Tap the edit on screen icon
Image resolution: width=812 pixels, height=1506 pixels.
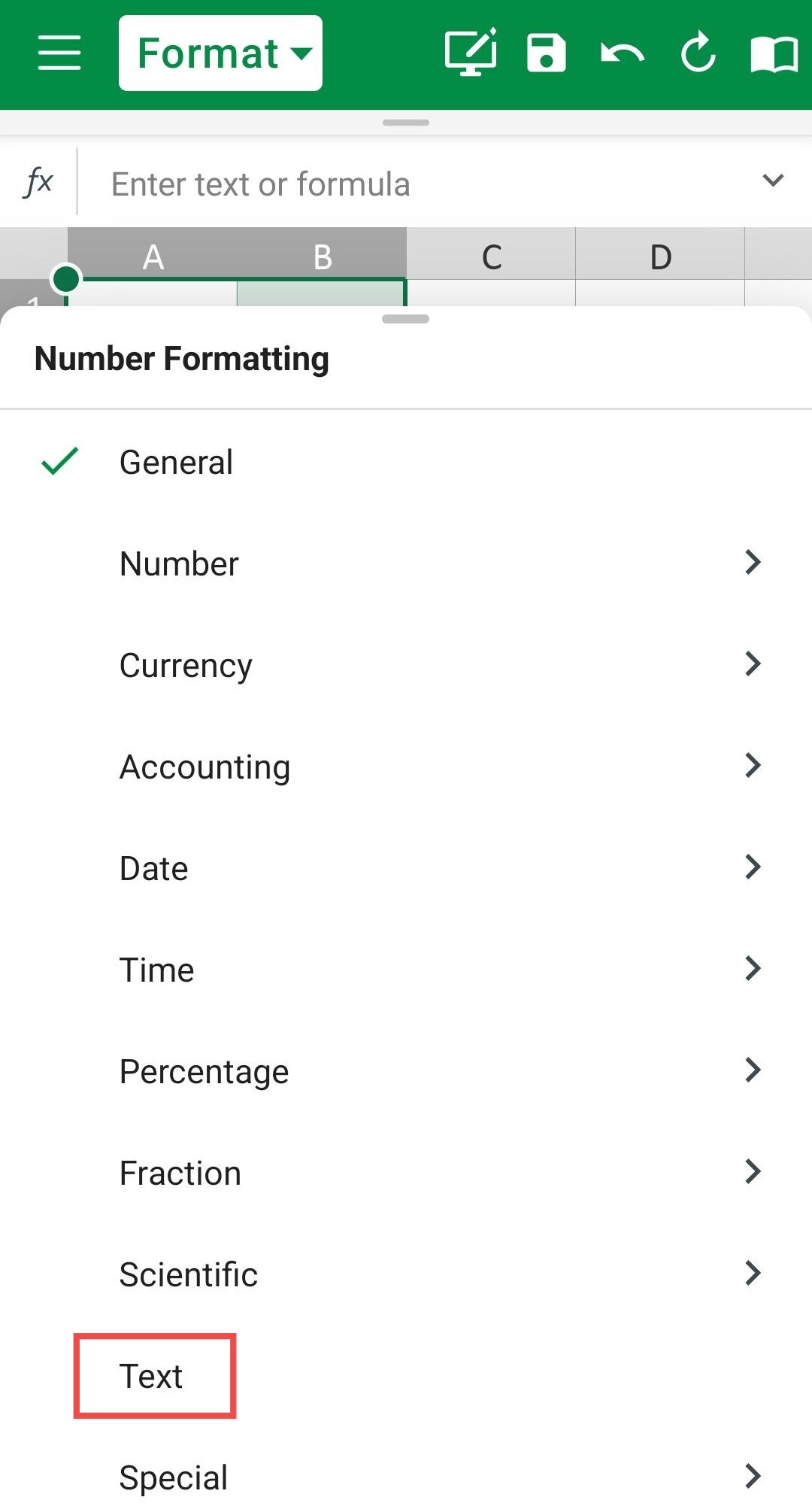[x=471, y=52]
